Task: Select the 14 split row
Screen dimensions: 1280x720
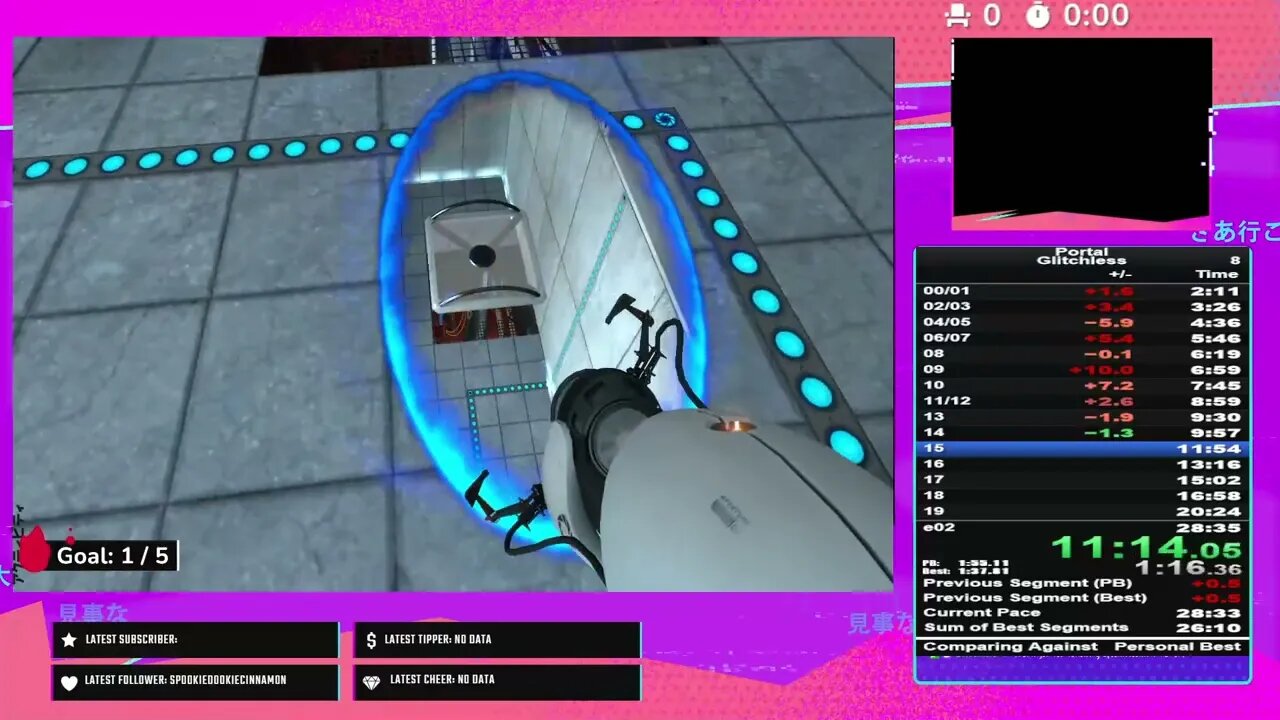Action: tap(1082, 433)
